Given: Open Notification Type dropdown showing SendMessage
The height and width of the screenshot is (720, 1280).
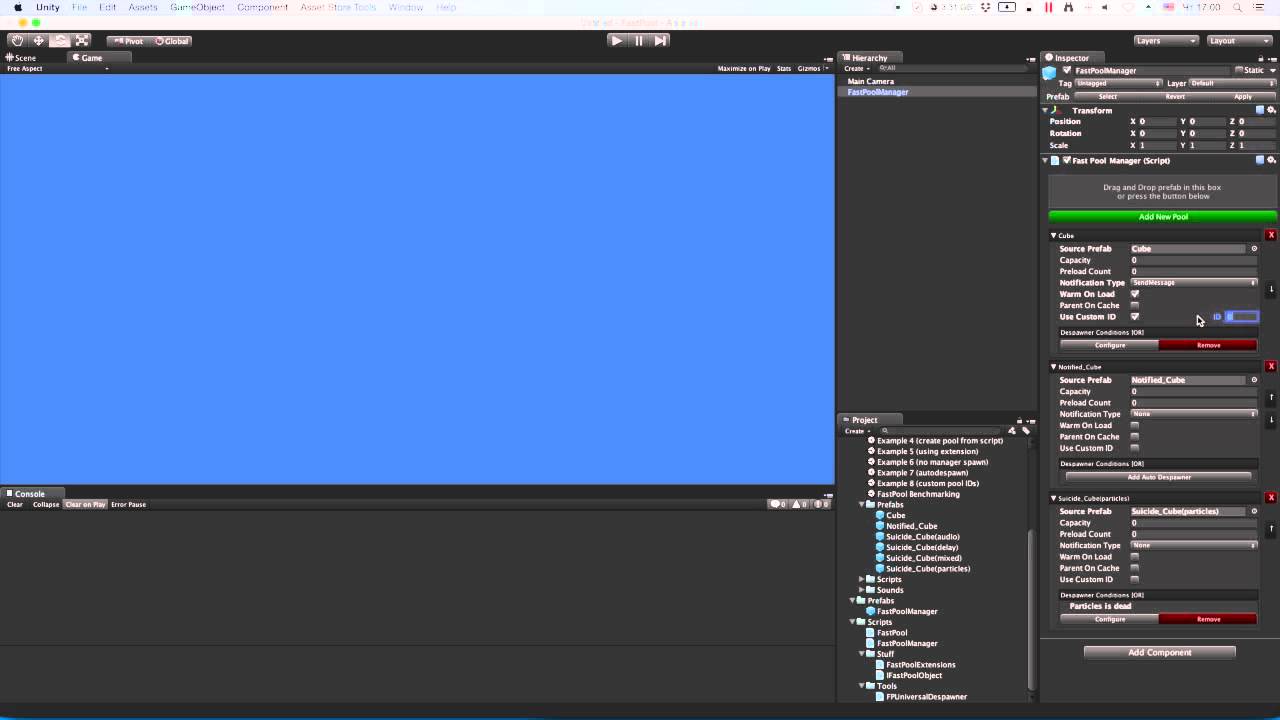Looking at the screenshot, I should click(1194, 283).
